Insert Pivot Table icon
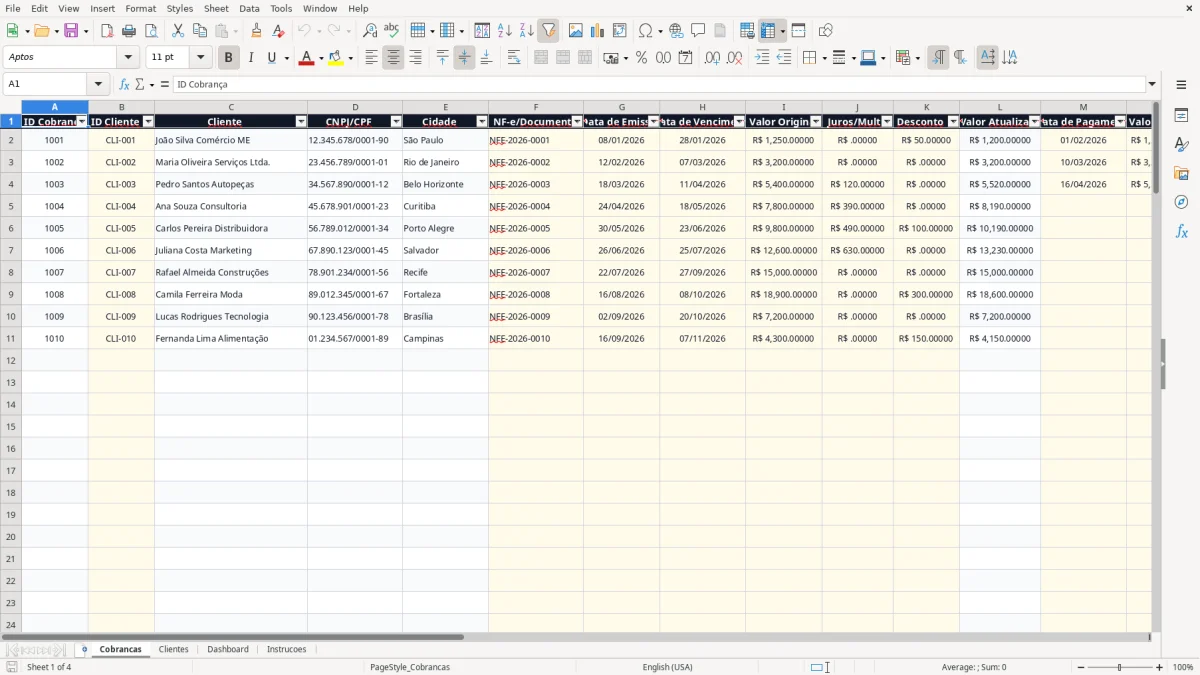Image resolution: width=1200 pixels, height=675 pixels. coord(620,31)
